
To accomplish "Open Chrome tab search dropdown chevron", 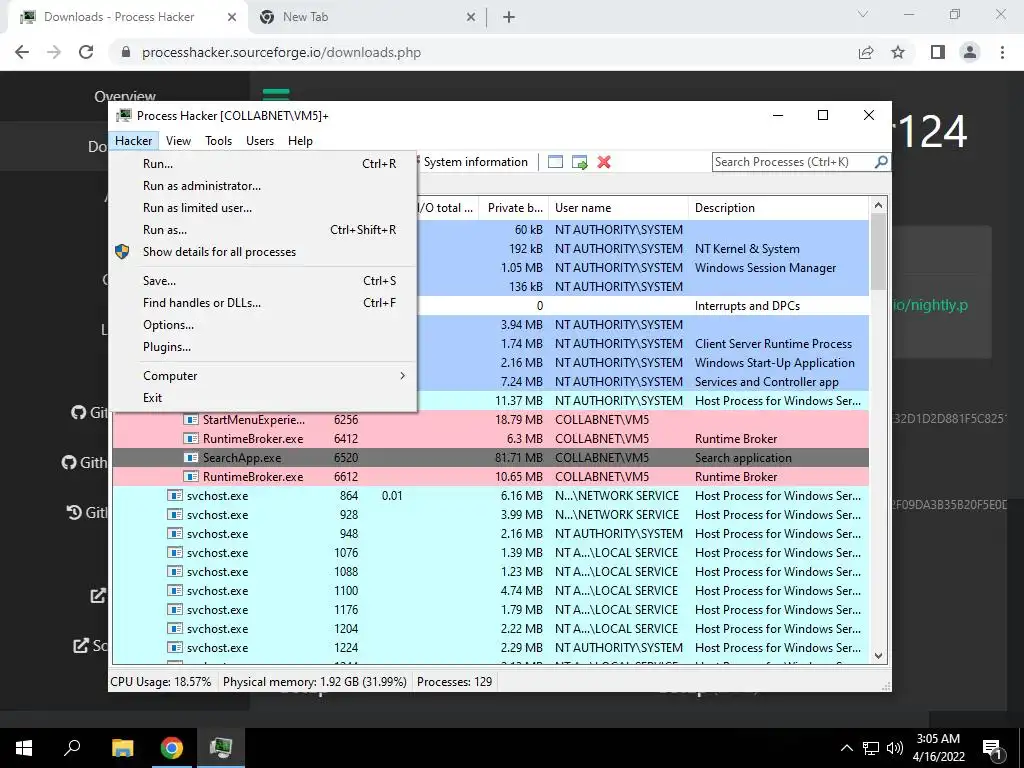I will click(x=863, y=14).
